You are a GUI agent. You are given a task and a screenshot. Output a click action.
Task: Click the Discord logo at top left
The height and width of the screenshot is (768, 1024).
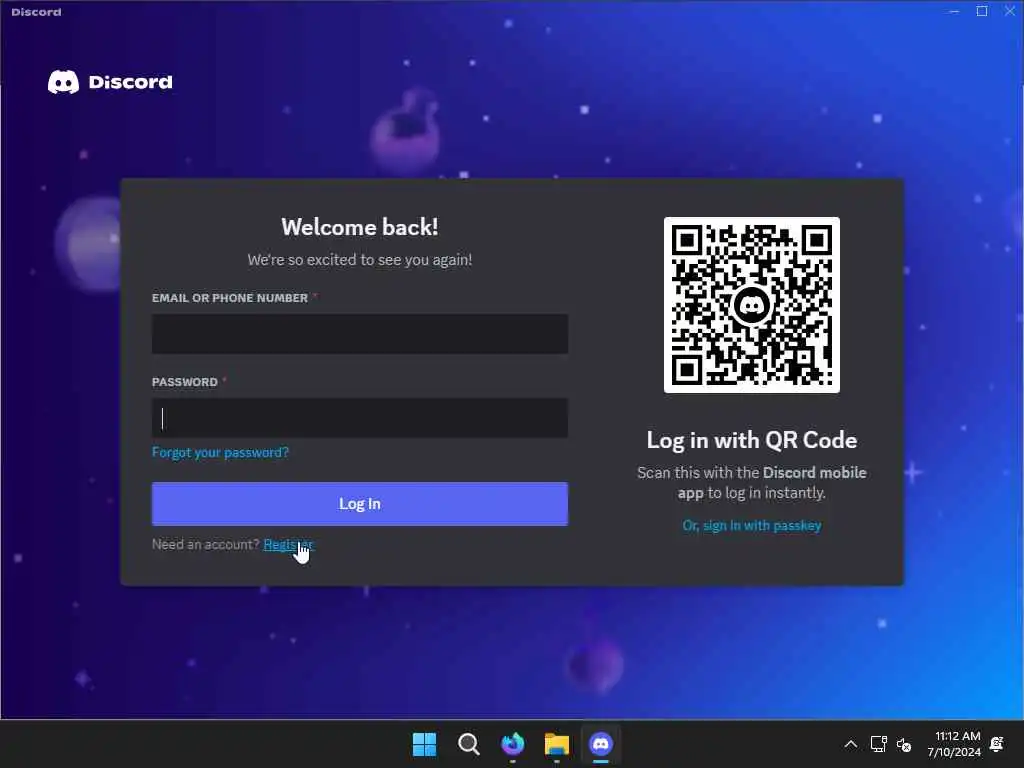pyautogui.click(x=110, y=82)
